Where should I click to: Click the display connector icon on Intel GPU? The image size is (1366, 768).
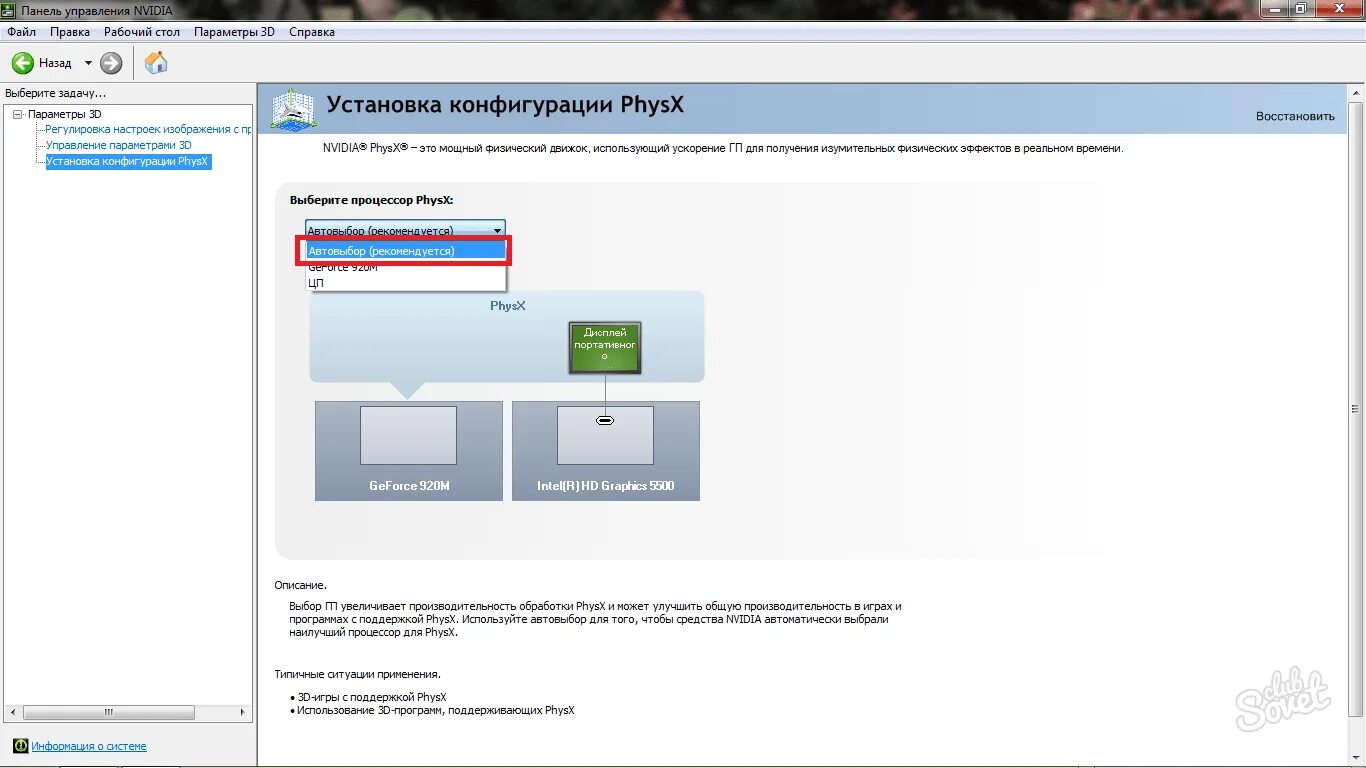click(605, 420)
